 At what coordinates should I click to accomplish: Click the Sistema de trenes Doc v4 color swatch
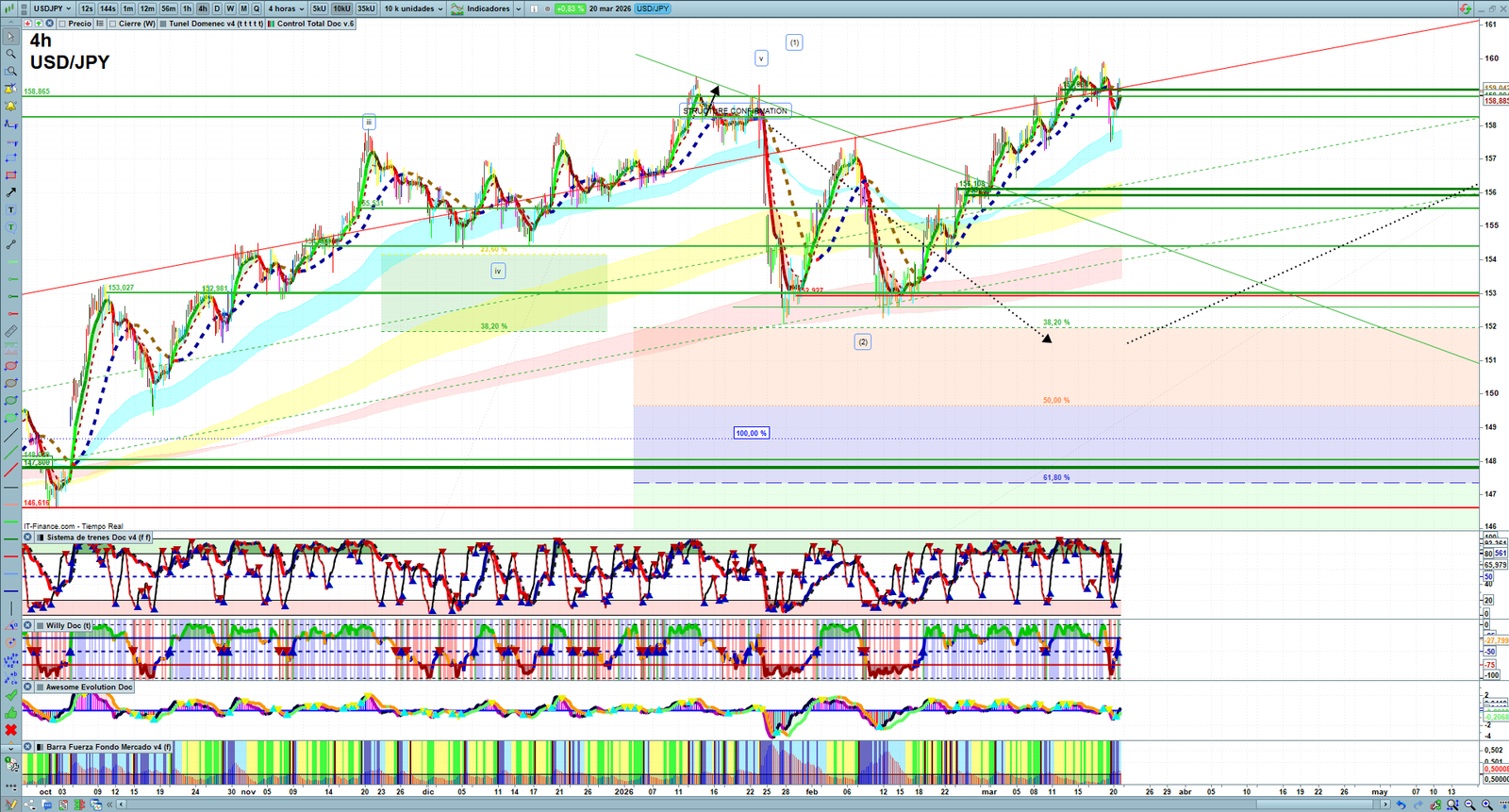tap(41, 538)
